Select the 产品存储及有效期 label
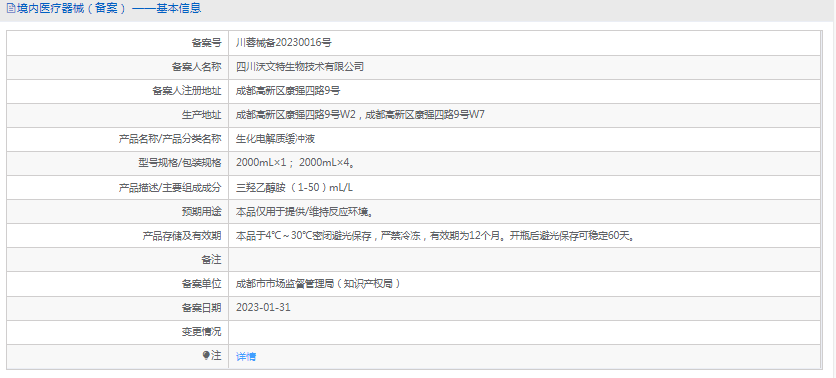Viewport: 836px width, 378px height. point(181,236)
